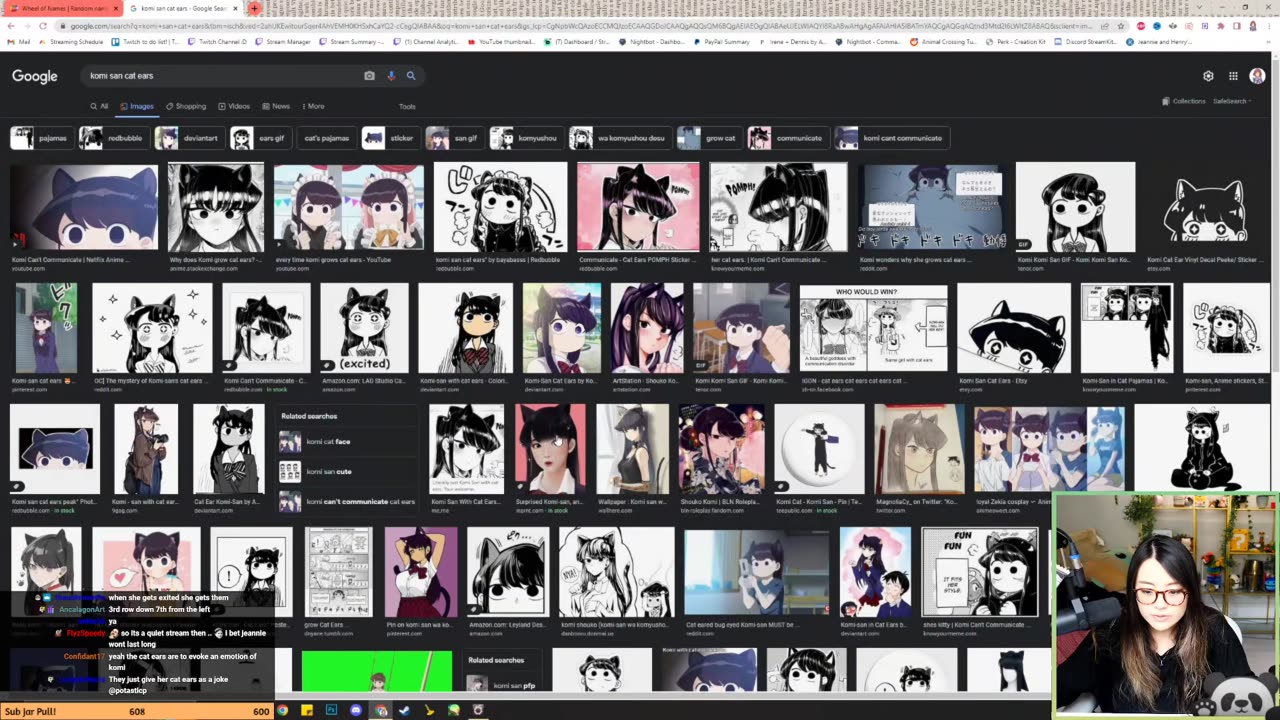Image resolution: width=1280 pixels, height=720 pixels.
Task: Open the Netflix Anime youtube.com thumbnail
Action: (84, 207)
